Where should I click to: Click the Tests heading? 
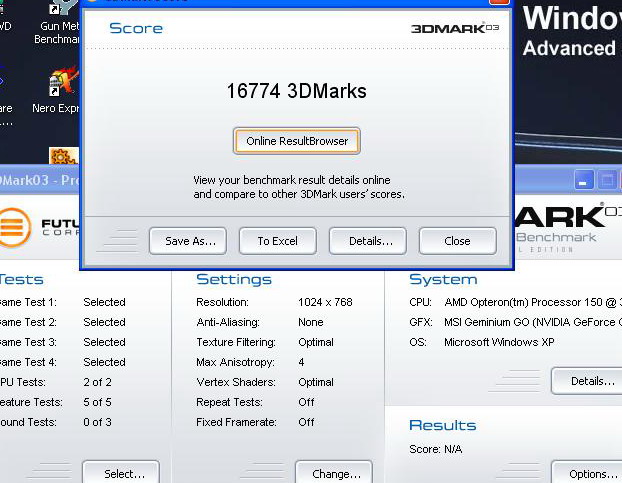(x=21, y=280)
